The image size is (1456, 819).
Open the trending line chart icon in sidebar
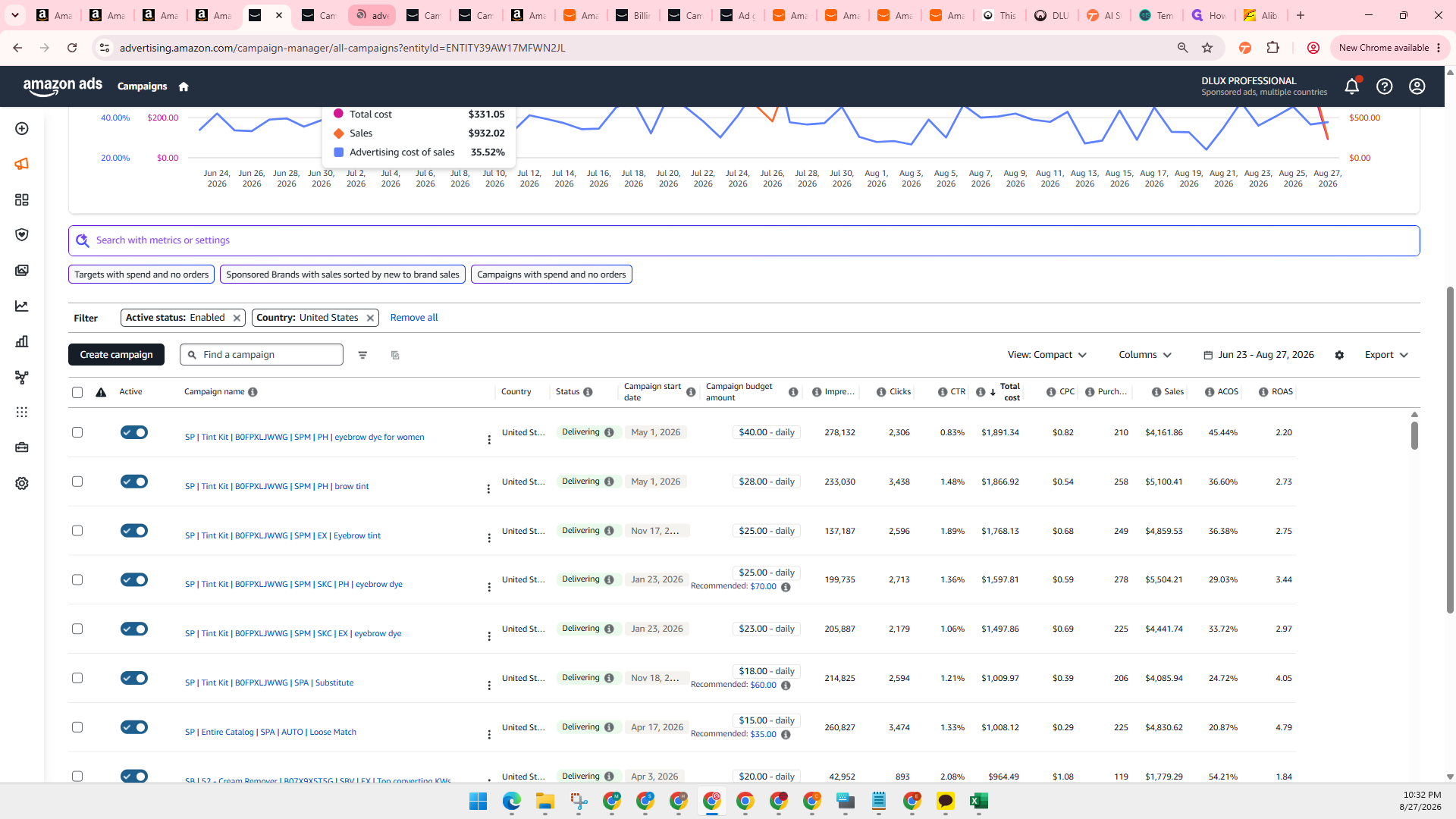coord(22,306)
